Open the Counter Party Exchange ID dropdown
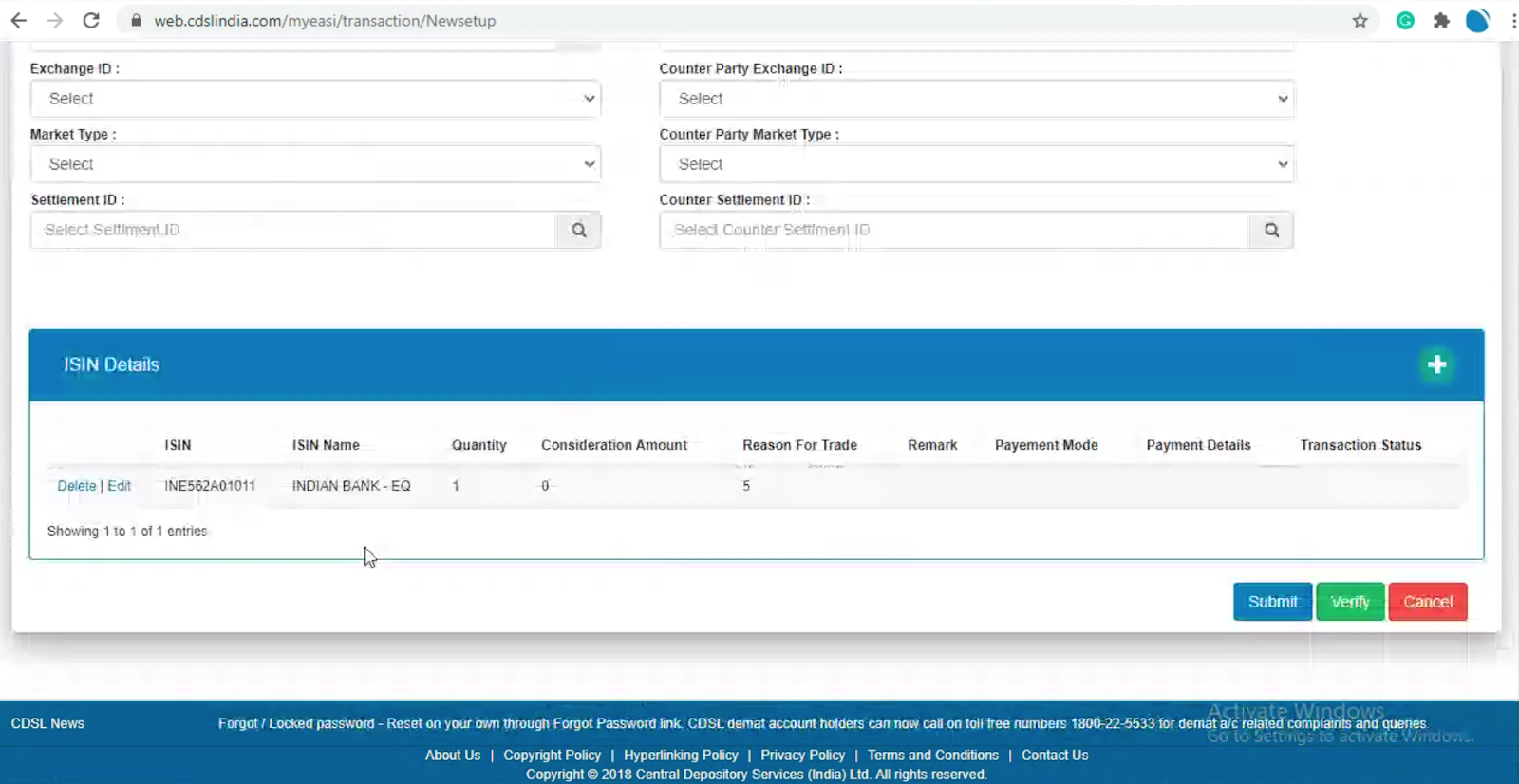This screenshot has width=1519, height=784. (x=976, y=99)
